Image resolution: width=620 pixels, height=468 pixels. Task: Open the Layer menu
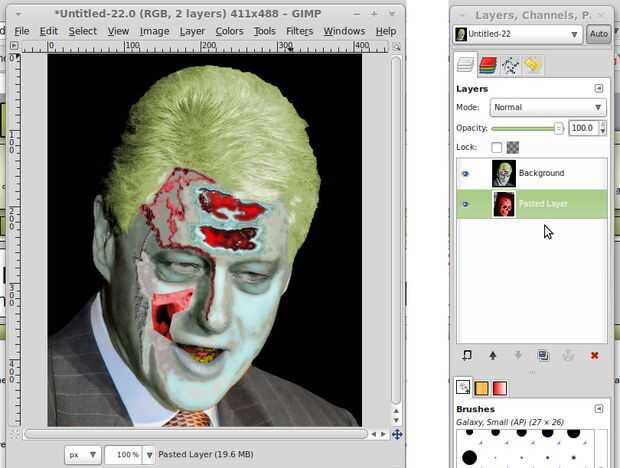point(192,31)
